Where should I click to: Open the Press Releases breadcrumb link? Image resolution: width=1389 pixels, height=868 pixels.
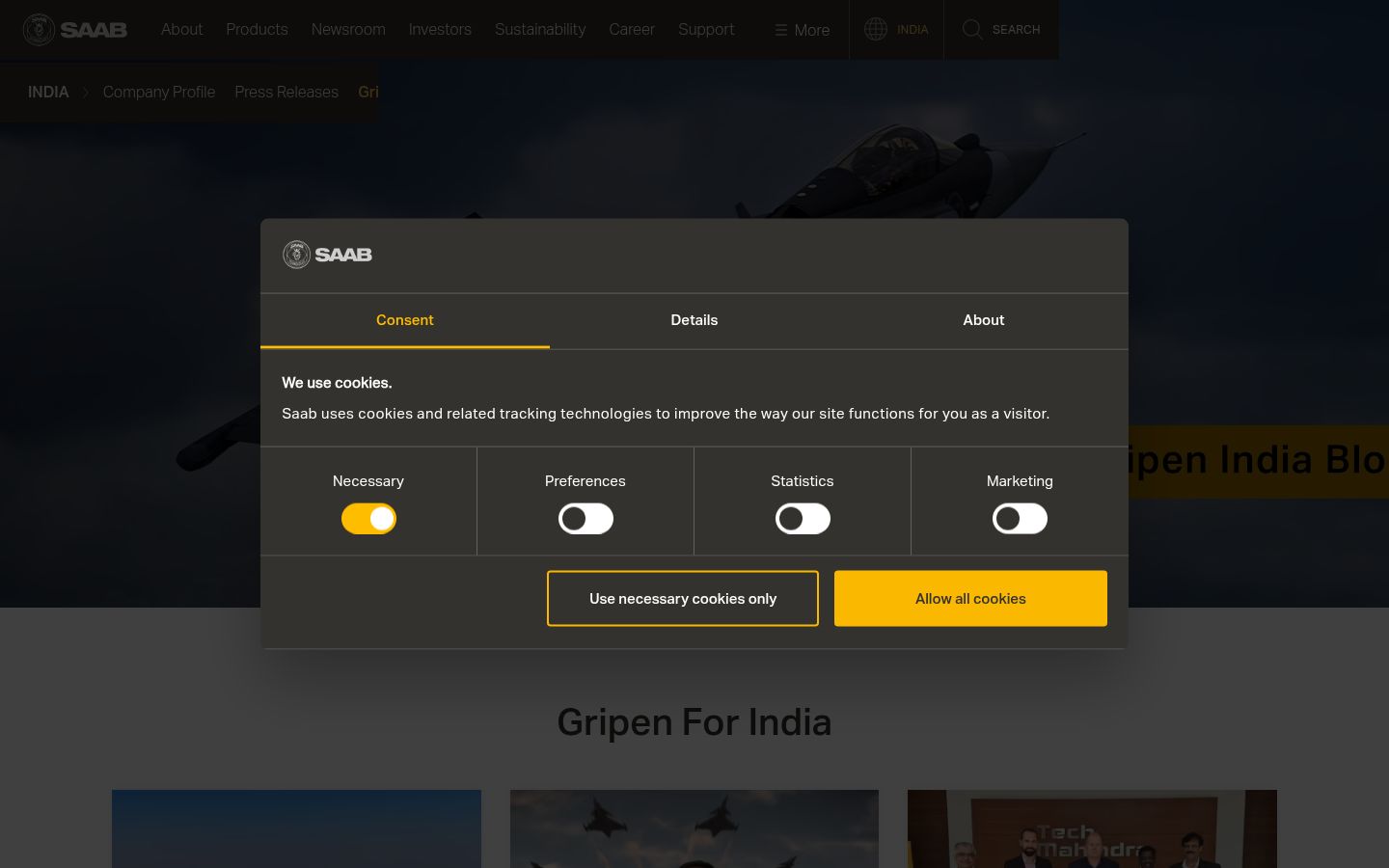coord(286,93)
